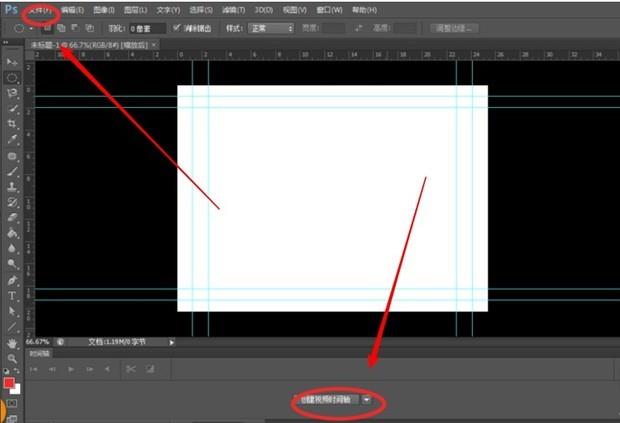
Task: Swap width and height arrows icon
Action: [358, 28]
